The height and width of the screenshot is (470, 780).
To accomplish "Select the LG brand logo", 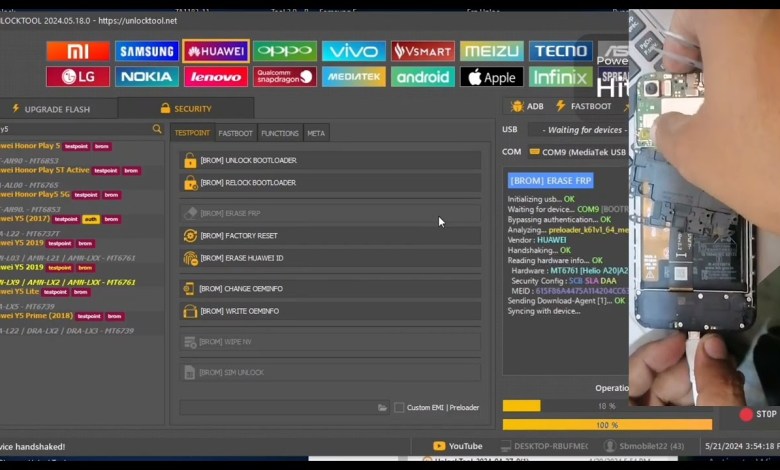I will click(x=78, y=77).
